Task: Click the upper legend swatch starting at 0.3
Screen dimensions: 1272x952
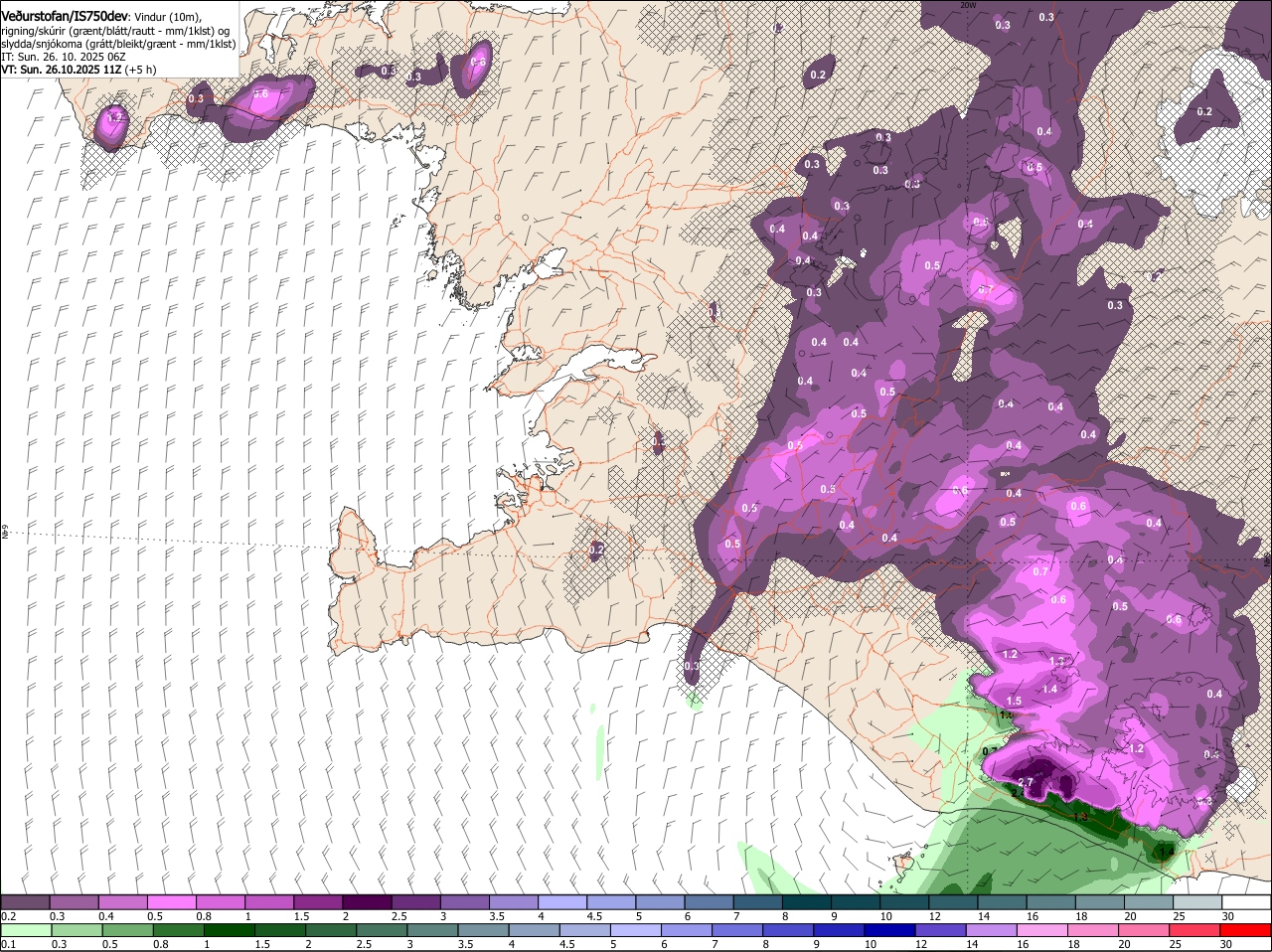Action: click(75, 901)
